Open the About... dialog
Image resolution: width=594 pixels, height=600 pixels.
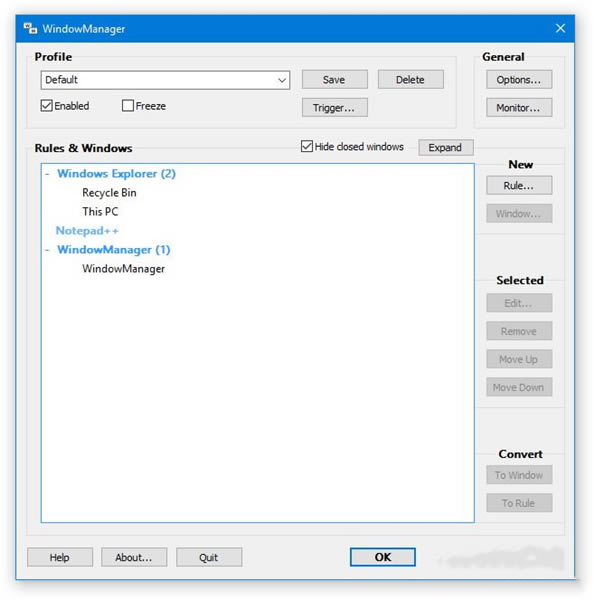[134, 558]
